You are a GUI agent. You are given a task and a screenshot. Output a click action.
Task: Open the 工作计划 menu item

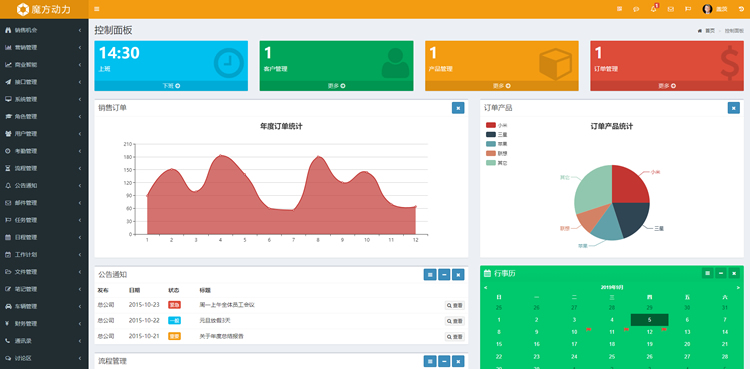click(x=44, y=255)
